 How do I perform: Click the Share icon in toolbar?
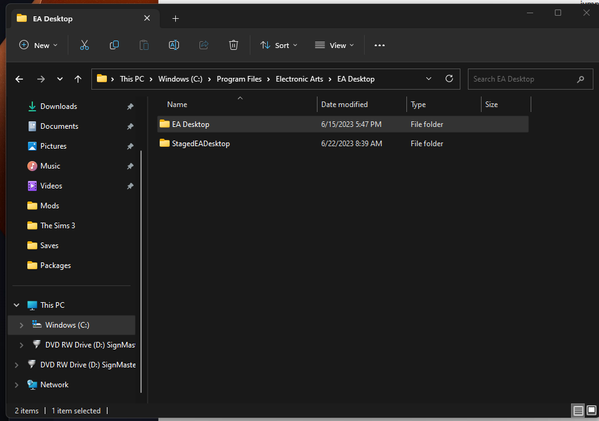click(x=204, y=45)
